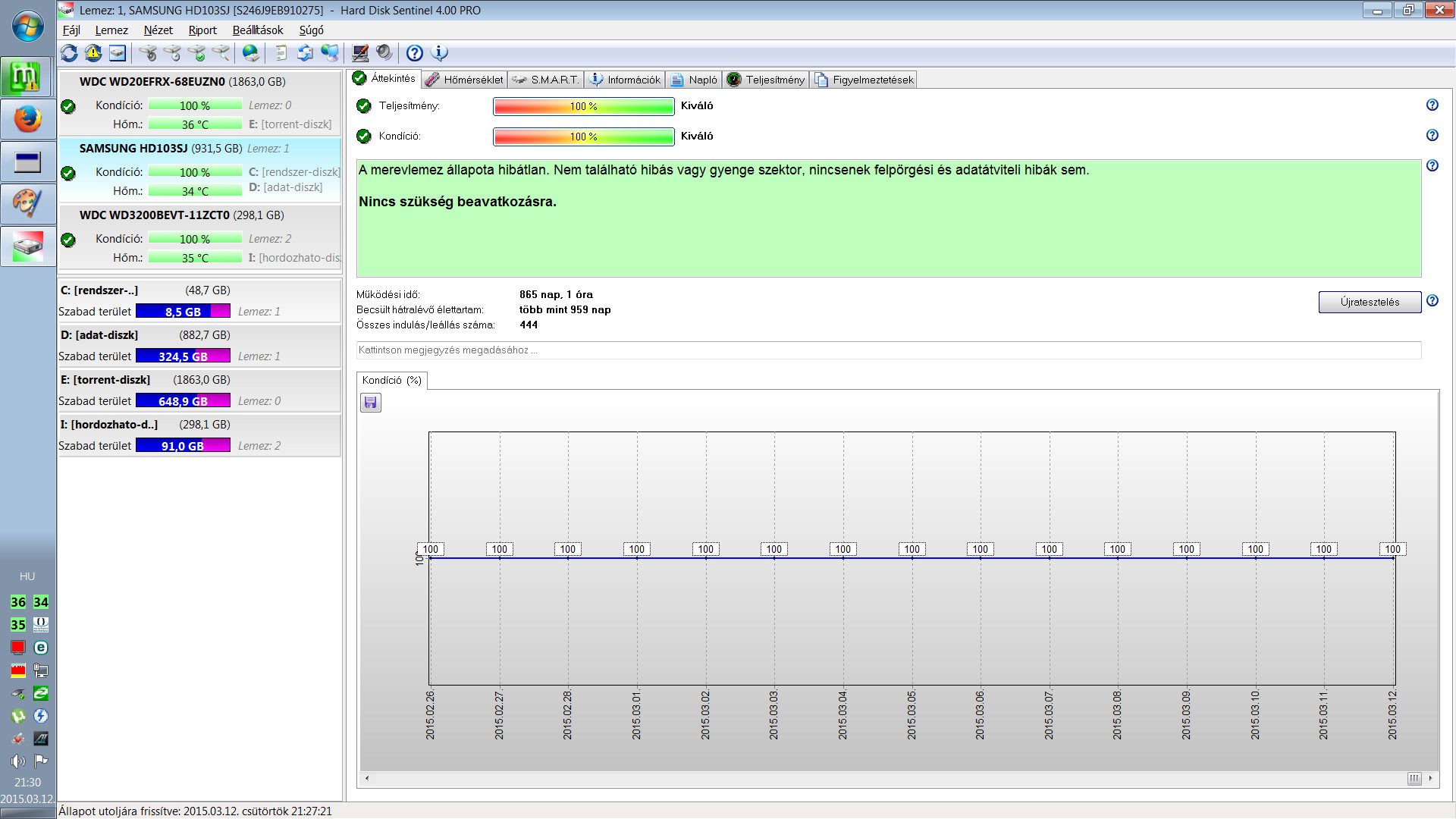Select the SAMSUNG HD103SJ disk entry
The width and height of the screenshot is (1456, 819).
200,170
